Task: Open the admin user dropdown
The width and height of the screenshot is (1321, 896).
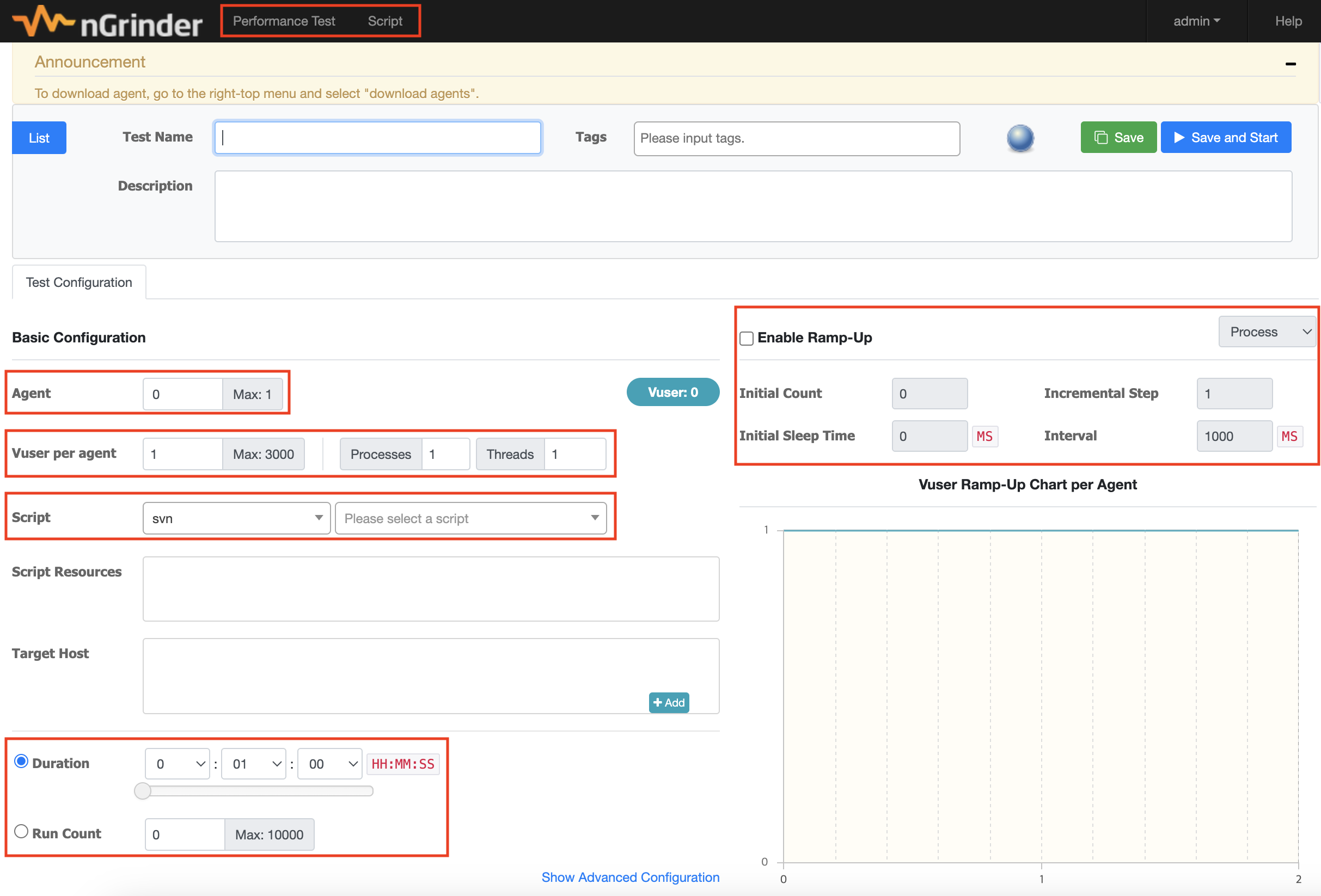Action: pos(1196,21)
